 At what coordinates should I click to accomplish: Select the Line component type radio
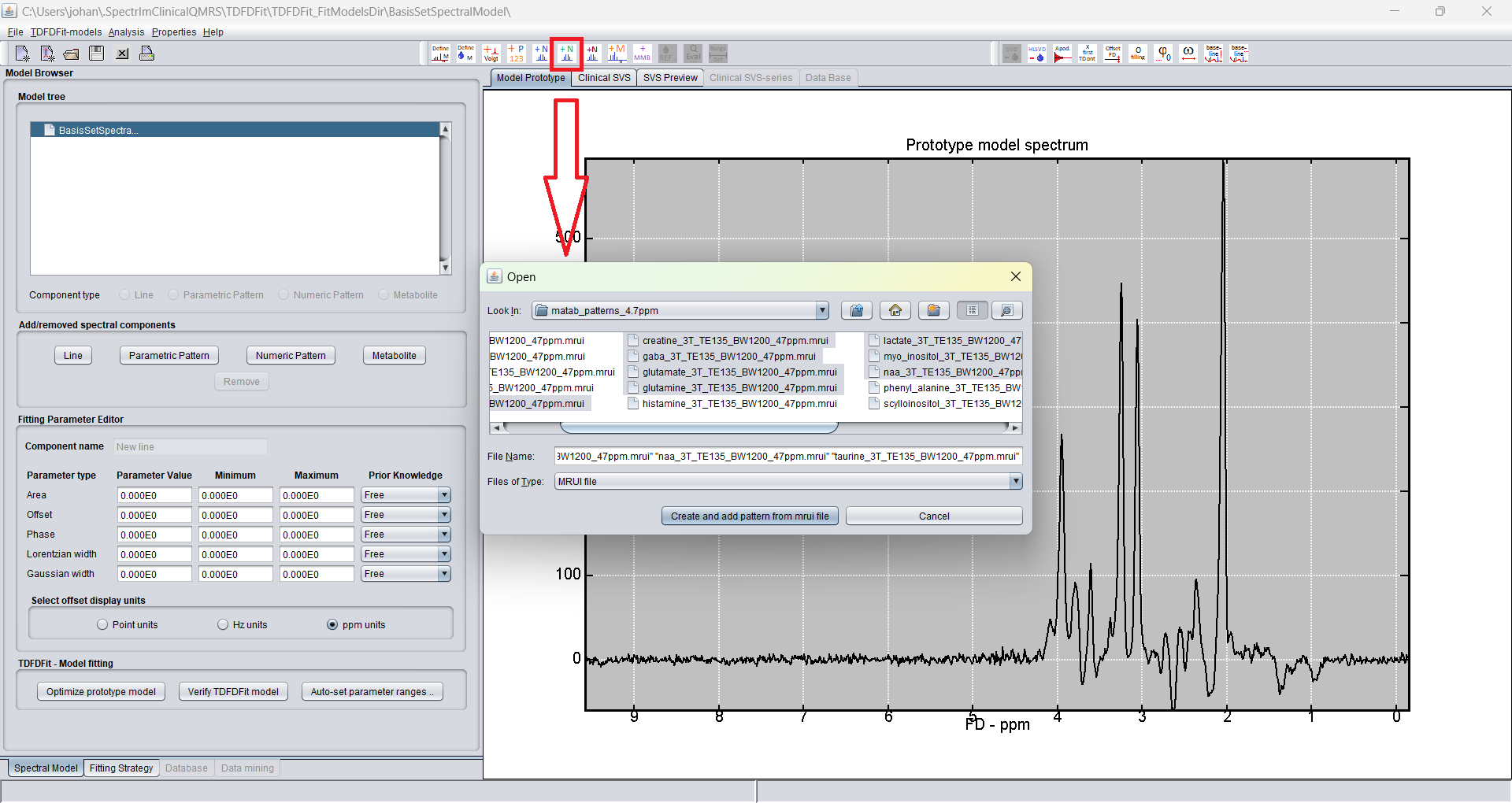(124, 295)
